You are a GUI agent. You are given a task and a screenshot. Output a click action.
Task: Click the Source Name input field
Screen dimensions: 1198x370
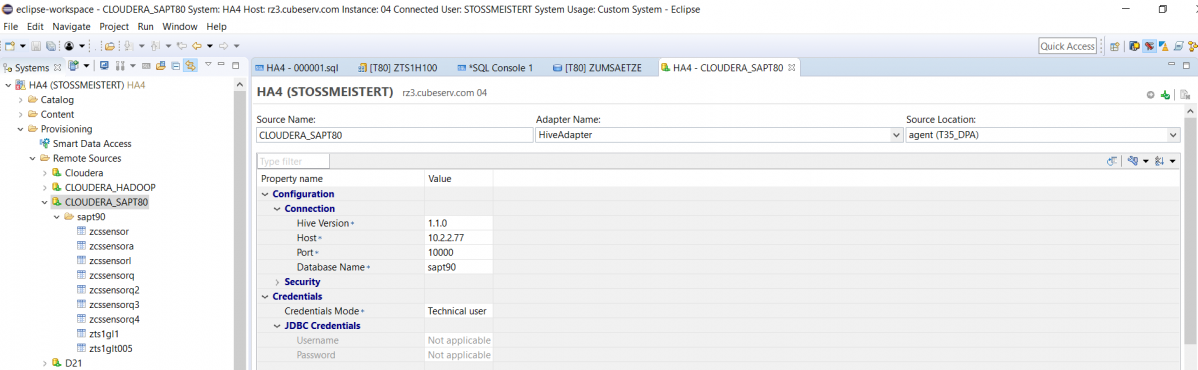tap(395, 135)
